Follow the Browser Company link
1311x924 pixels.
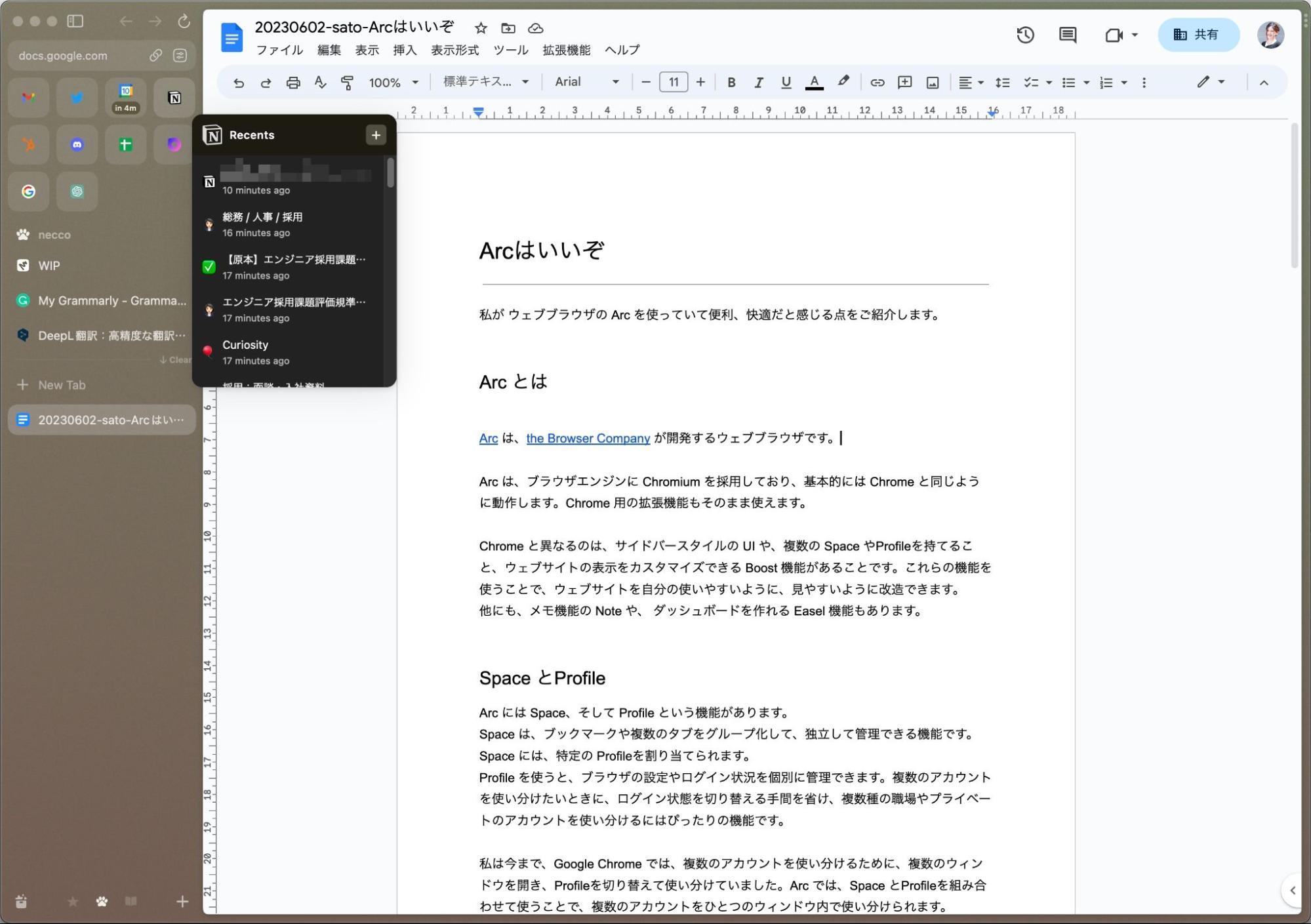(588, 438)
